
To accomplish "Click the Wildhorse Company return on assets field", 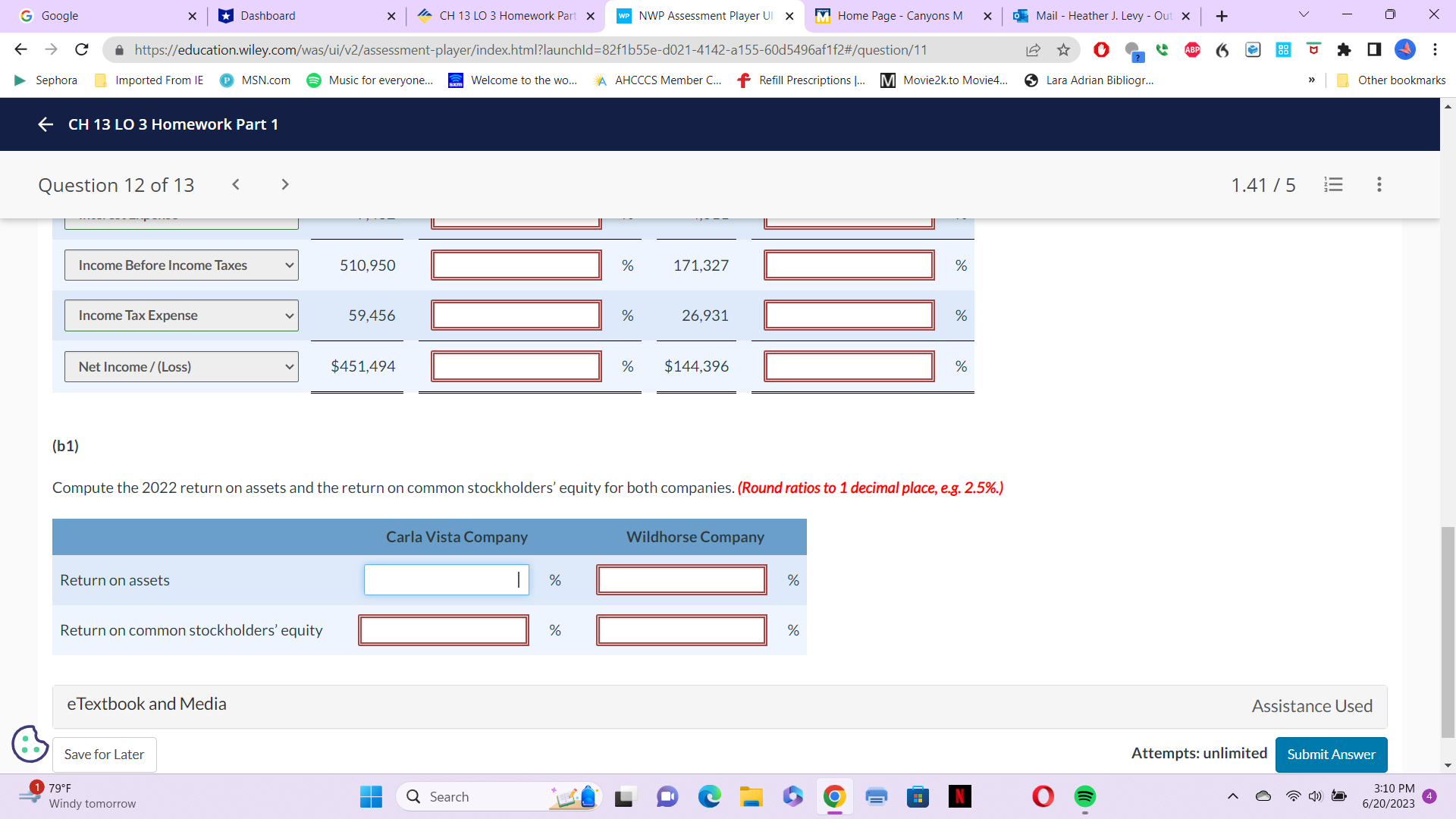I will coord(681,580).
